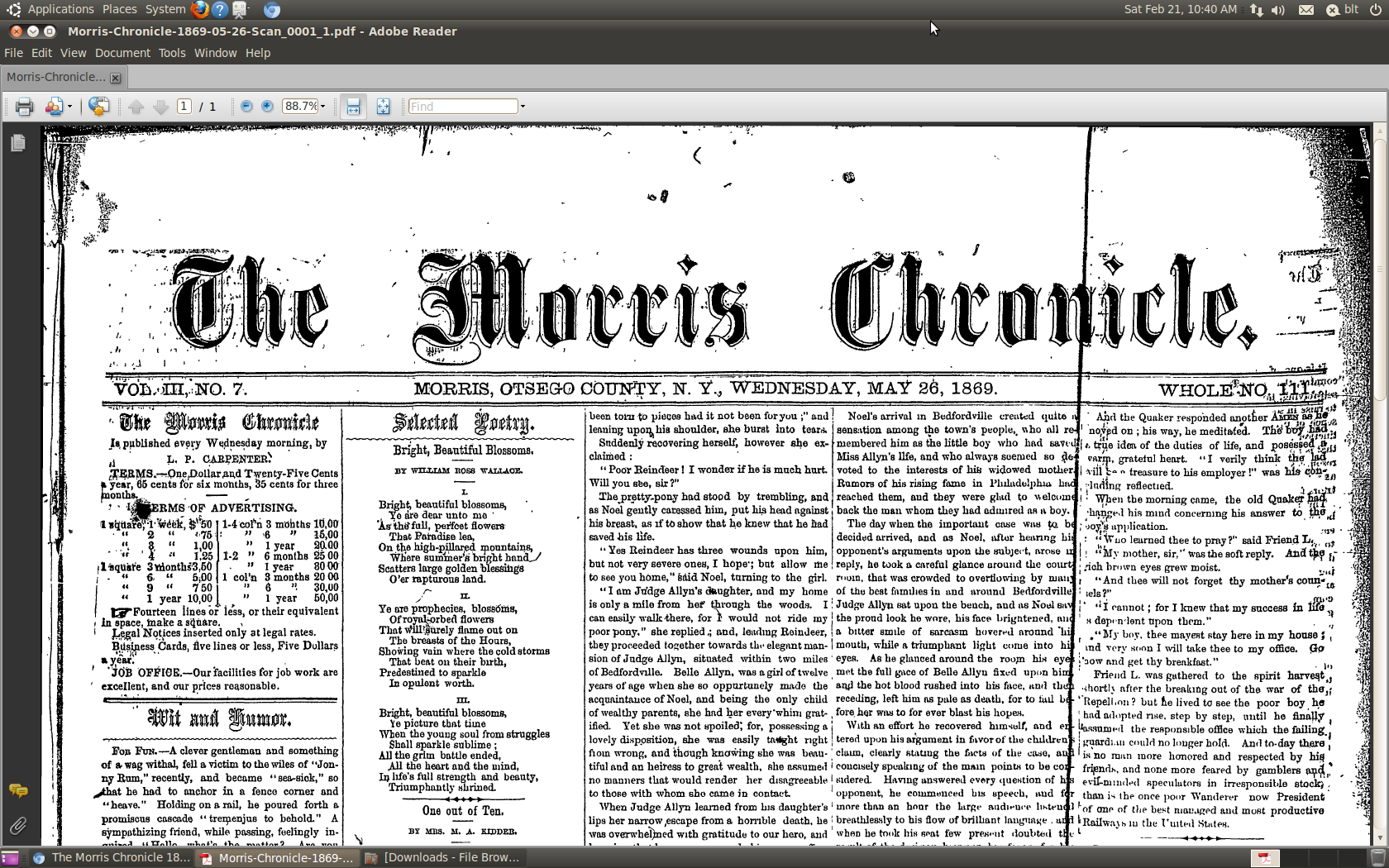Switch to The Morris Chronicle 18... browser window

coord(112,858)
